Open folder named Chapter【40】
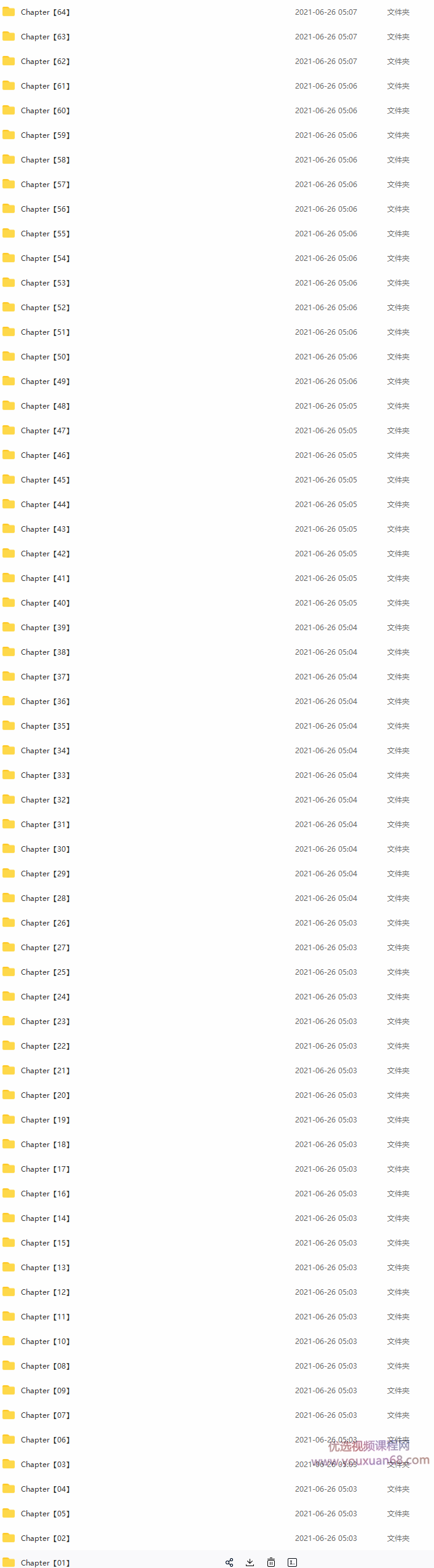Screen dimensions: 434x1568 [x=45, y=603]
